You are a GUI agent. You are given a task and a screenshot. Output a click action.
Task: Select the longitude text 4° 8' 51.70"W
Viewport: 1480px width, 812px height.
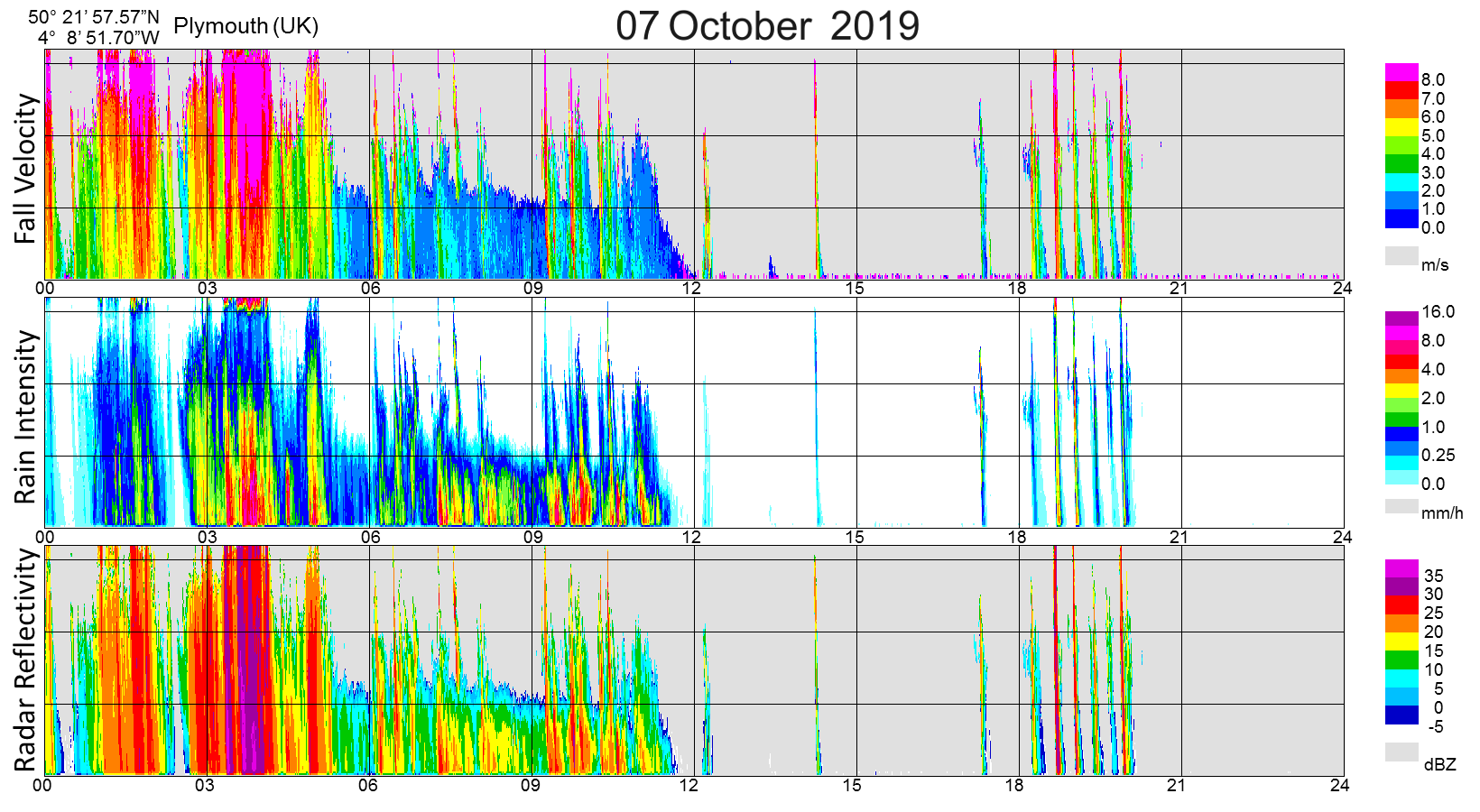[x=99, y=38]
